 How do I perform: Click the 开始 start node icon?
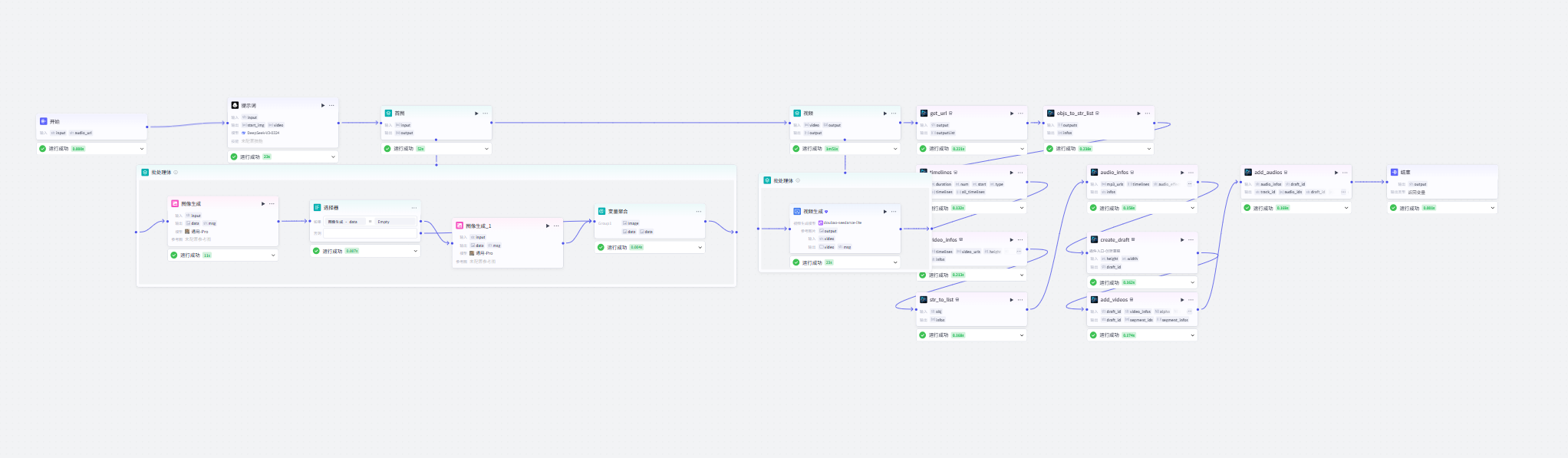click(44, 121)
